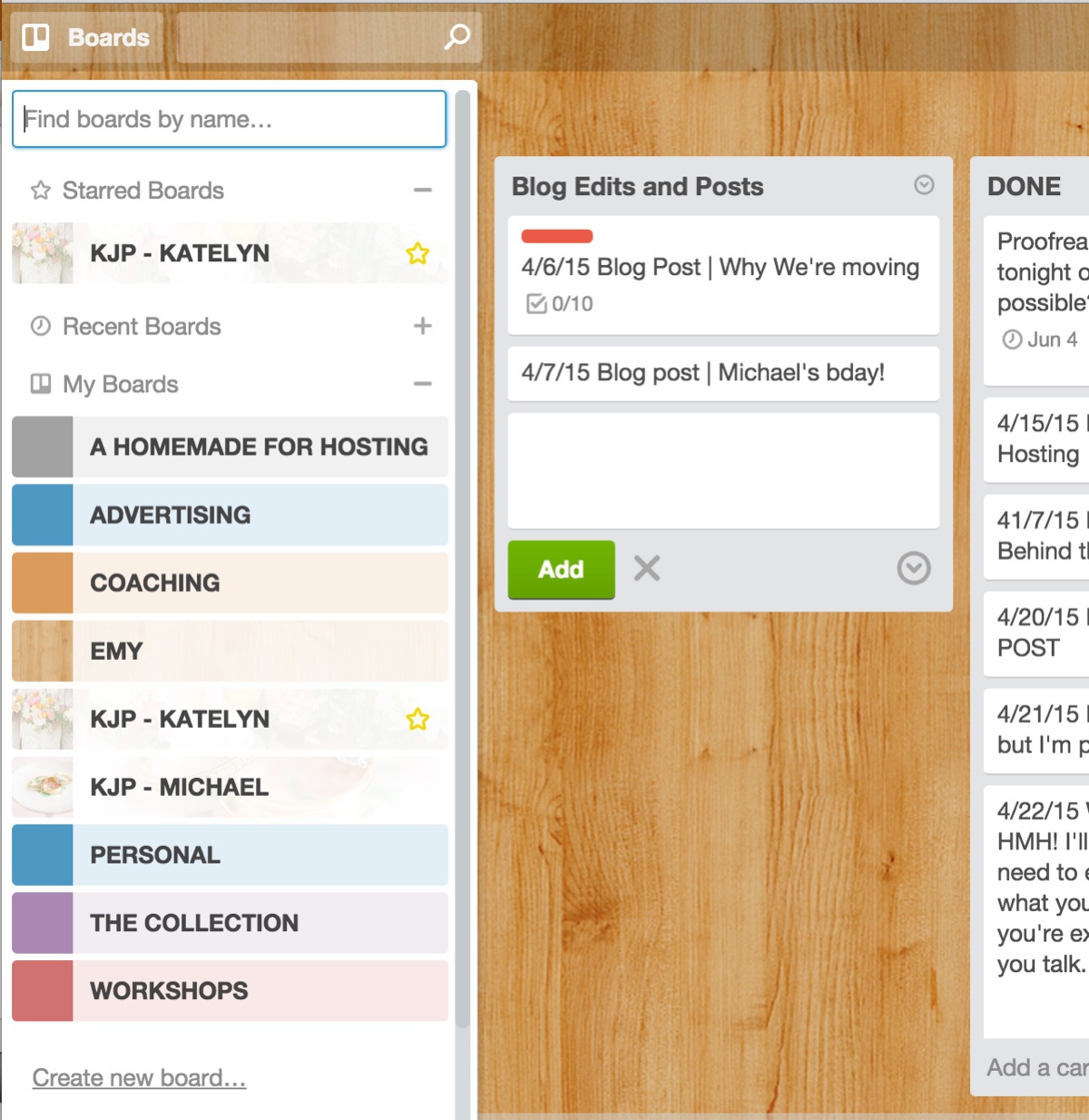Image resolution: width=1089 pixels, height=1120 pixels.
Task: Cancel adding card with X icon
Action: (647, 568)
